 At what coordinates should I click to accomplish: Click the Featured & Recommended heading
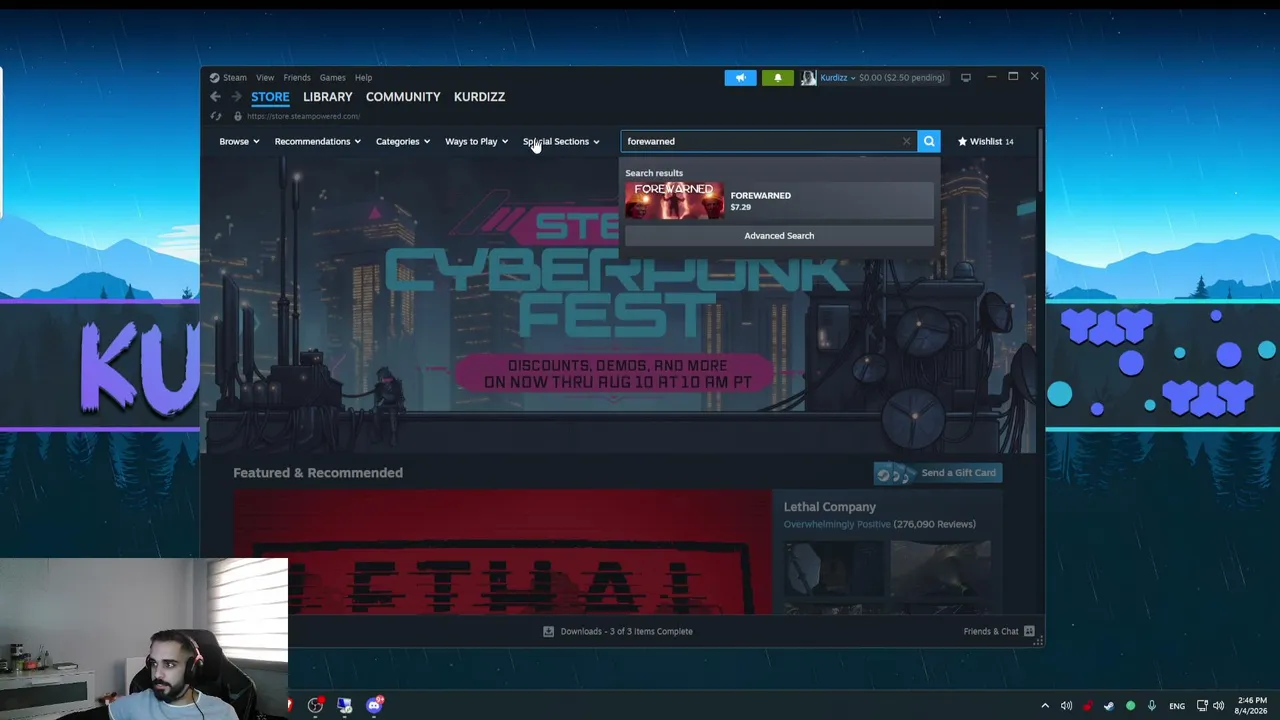point(318,473)
